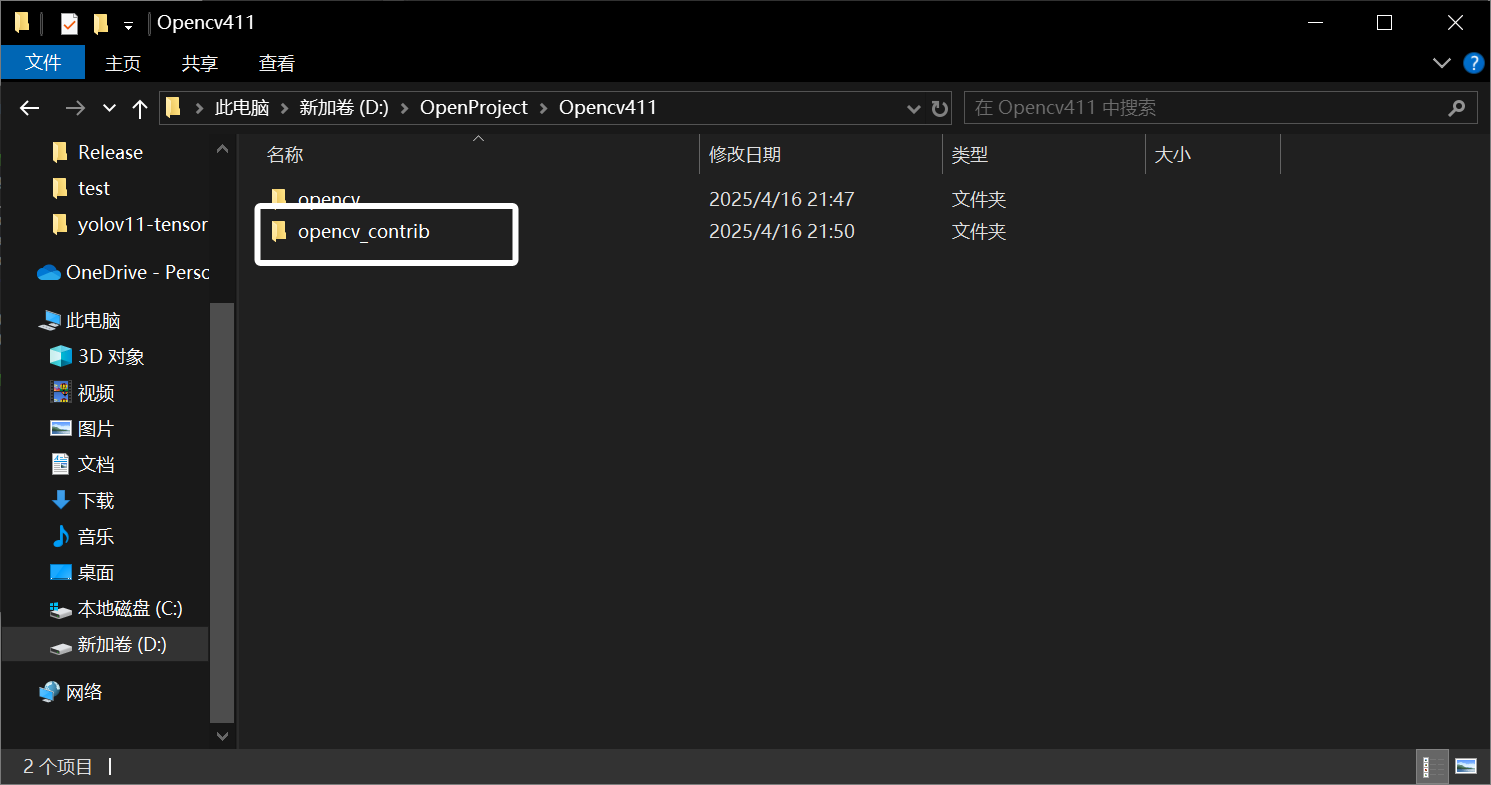Switch to details view in status bar

[x=1432, y=766]
